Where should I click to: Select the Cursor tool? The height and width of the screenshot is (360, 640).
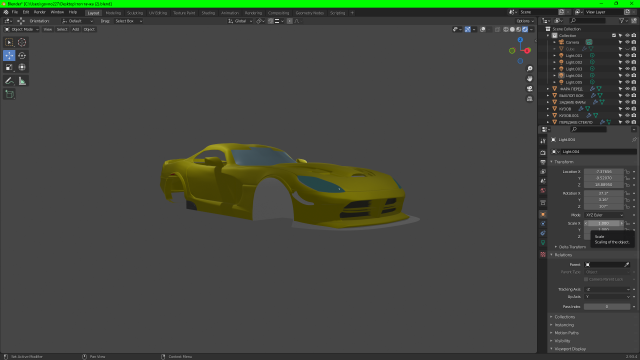click(x=22, y=42)
